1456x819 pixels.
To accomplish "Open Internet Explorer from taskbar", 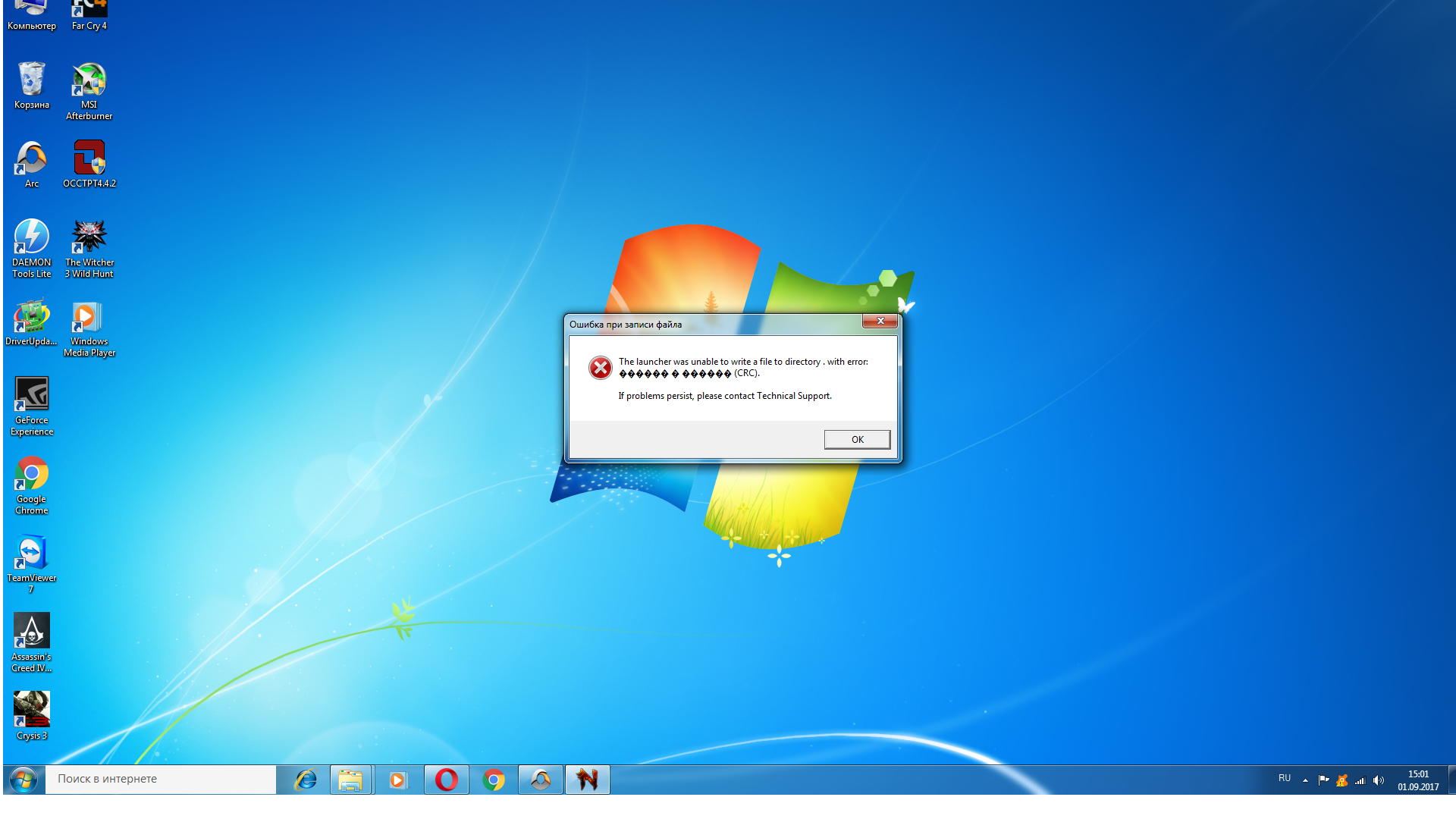I will (306, 779).
